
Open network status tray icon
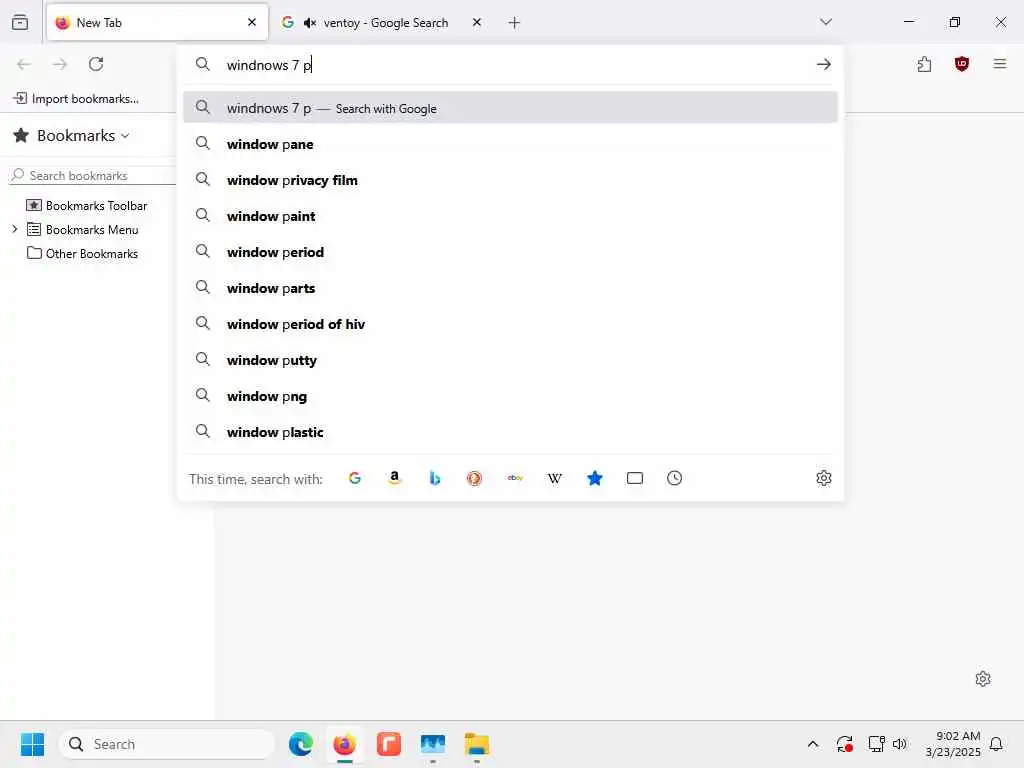point(876,744)
